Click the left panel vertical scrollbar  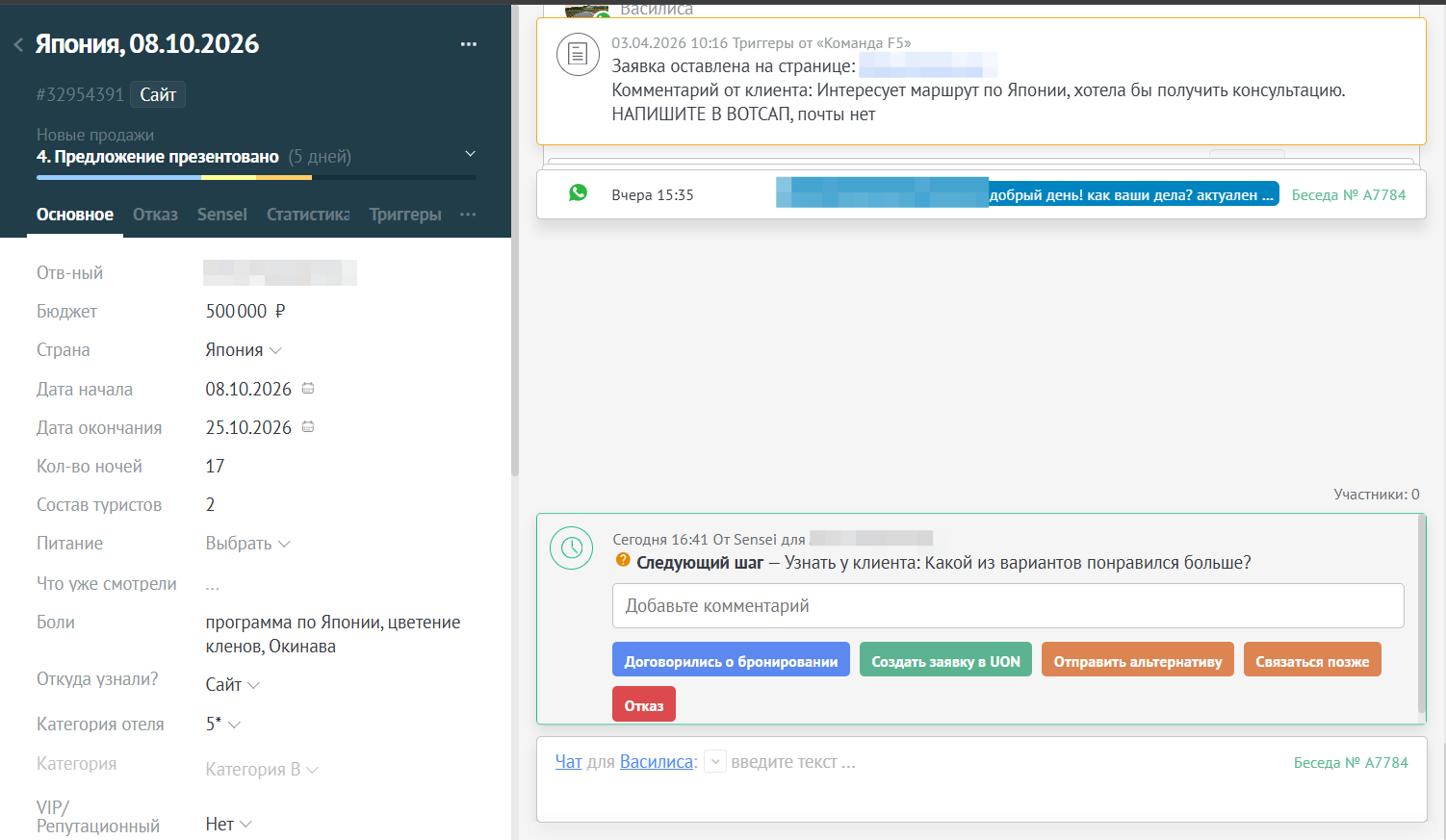515,241
